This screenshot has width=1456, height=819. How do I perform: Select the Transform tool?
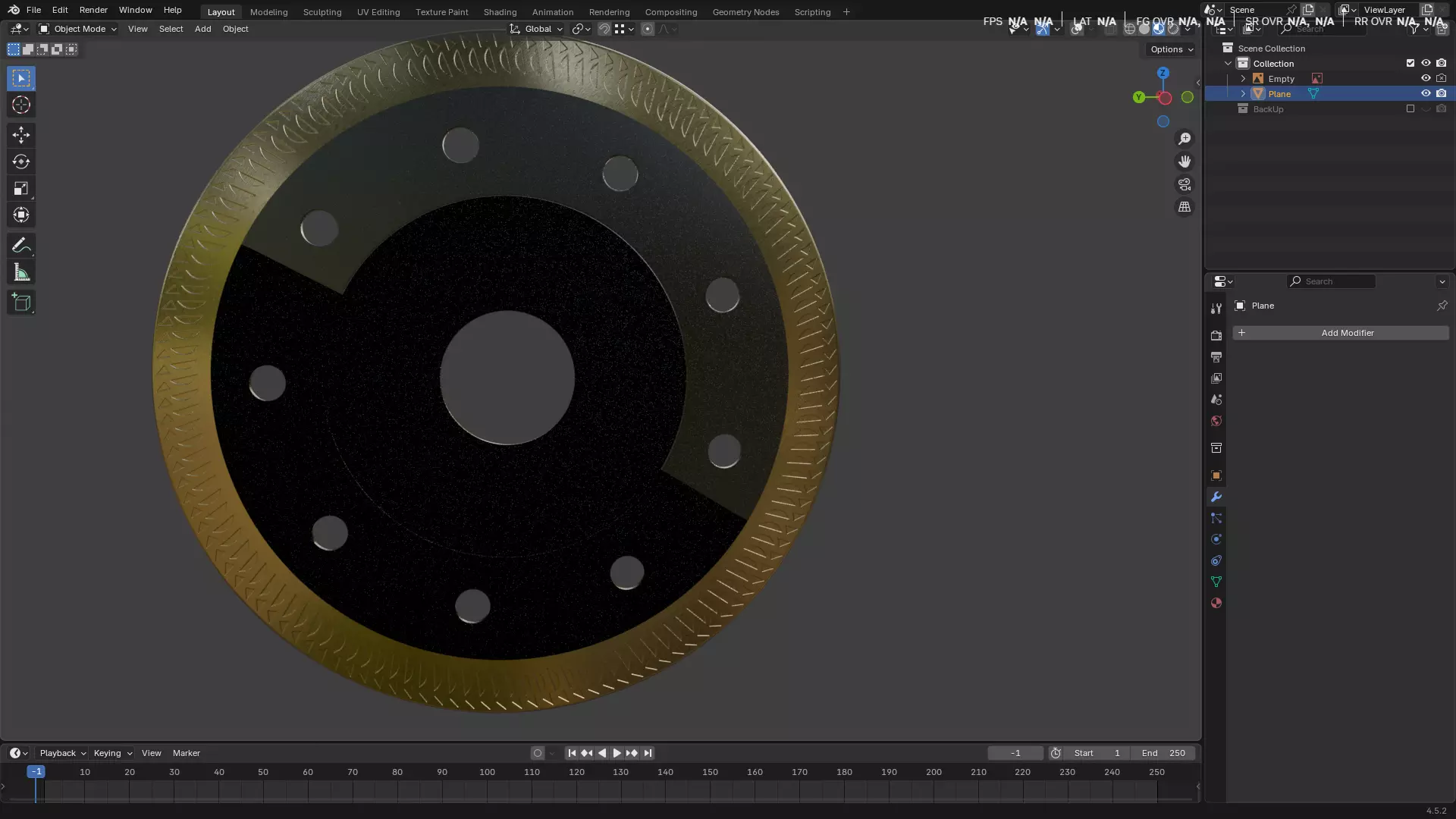[21, 215]
